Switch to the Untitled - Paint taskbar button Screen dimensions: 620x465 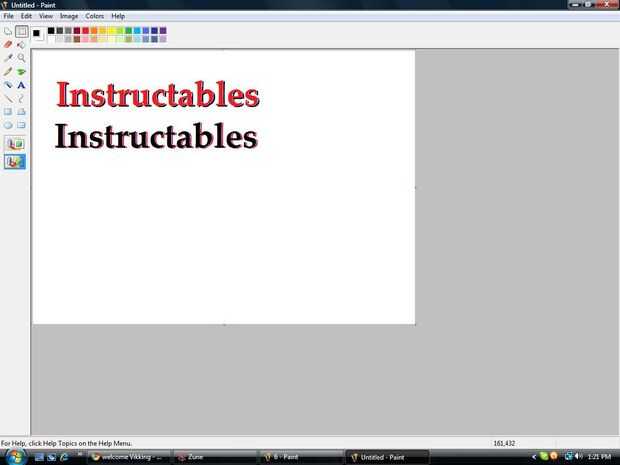[x=387, y=457]
